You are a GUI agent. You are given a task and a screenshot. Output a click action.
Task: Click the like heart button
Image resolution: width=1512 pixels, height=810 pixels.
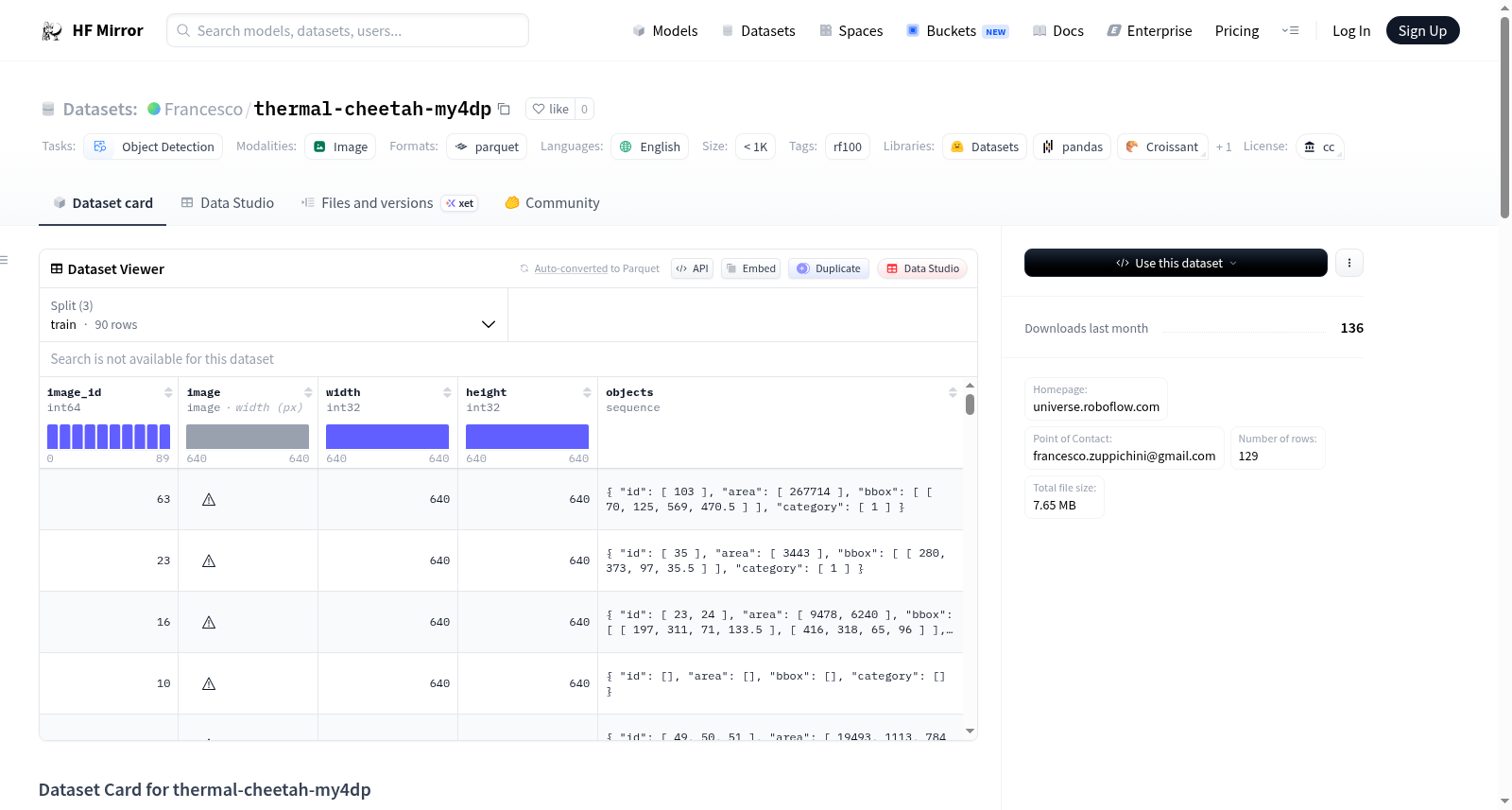(550, 109)
